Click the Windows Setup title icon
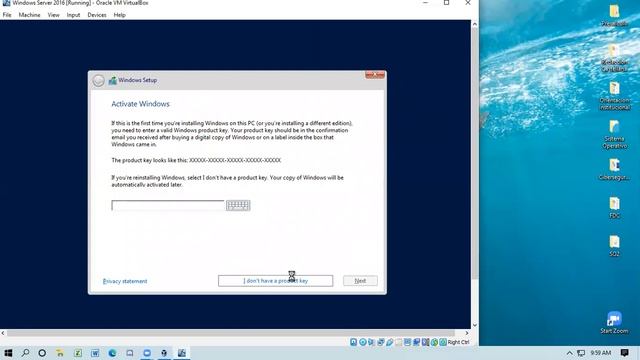 (x=112, y=80)
